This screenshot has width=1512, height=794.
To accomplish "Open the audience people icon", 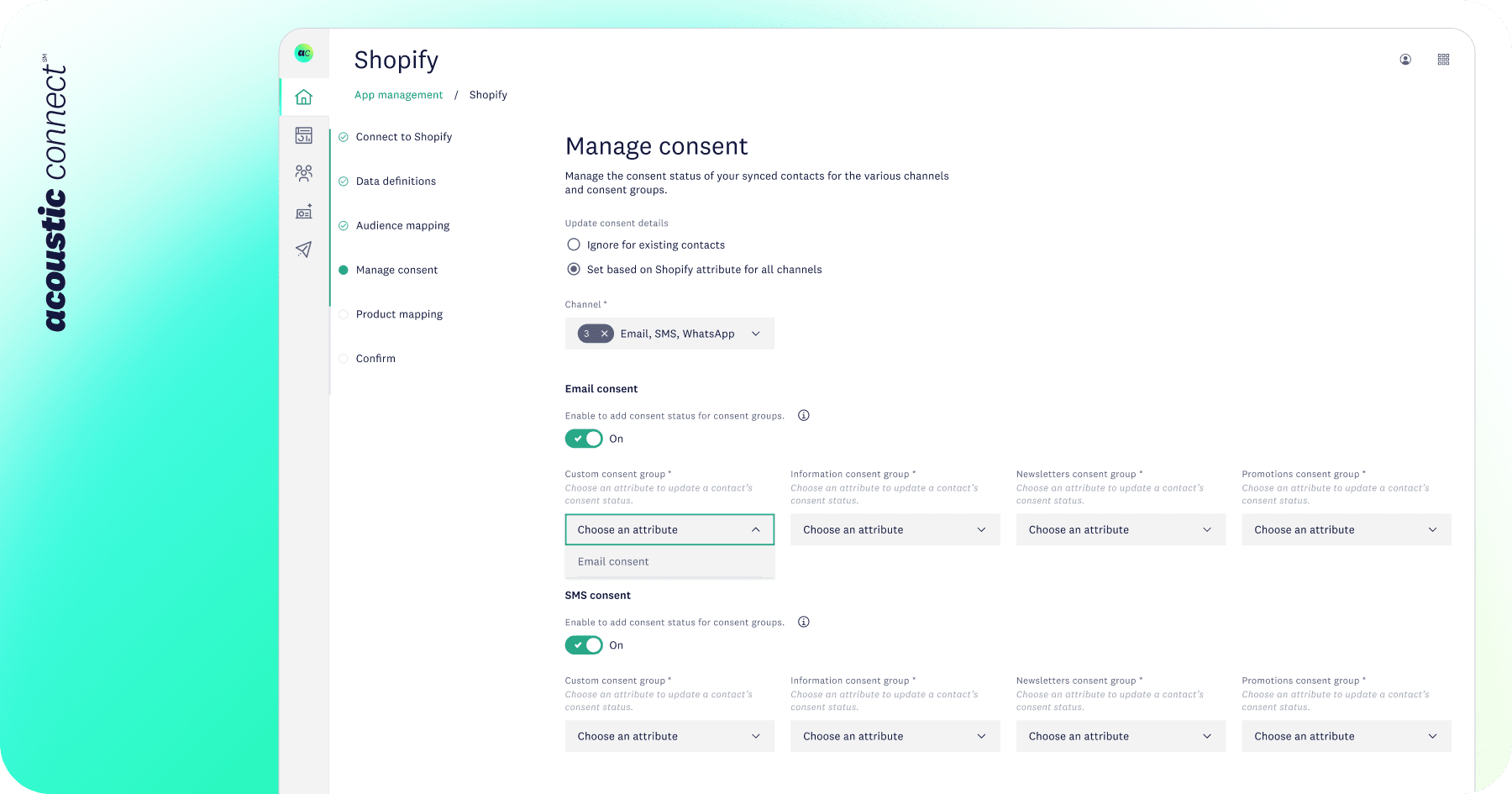I will click(304, 173).
